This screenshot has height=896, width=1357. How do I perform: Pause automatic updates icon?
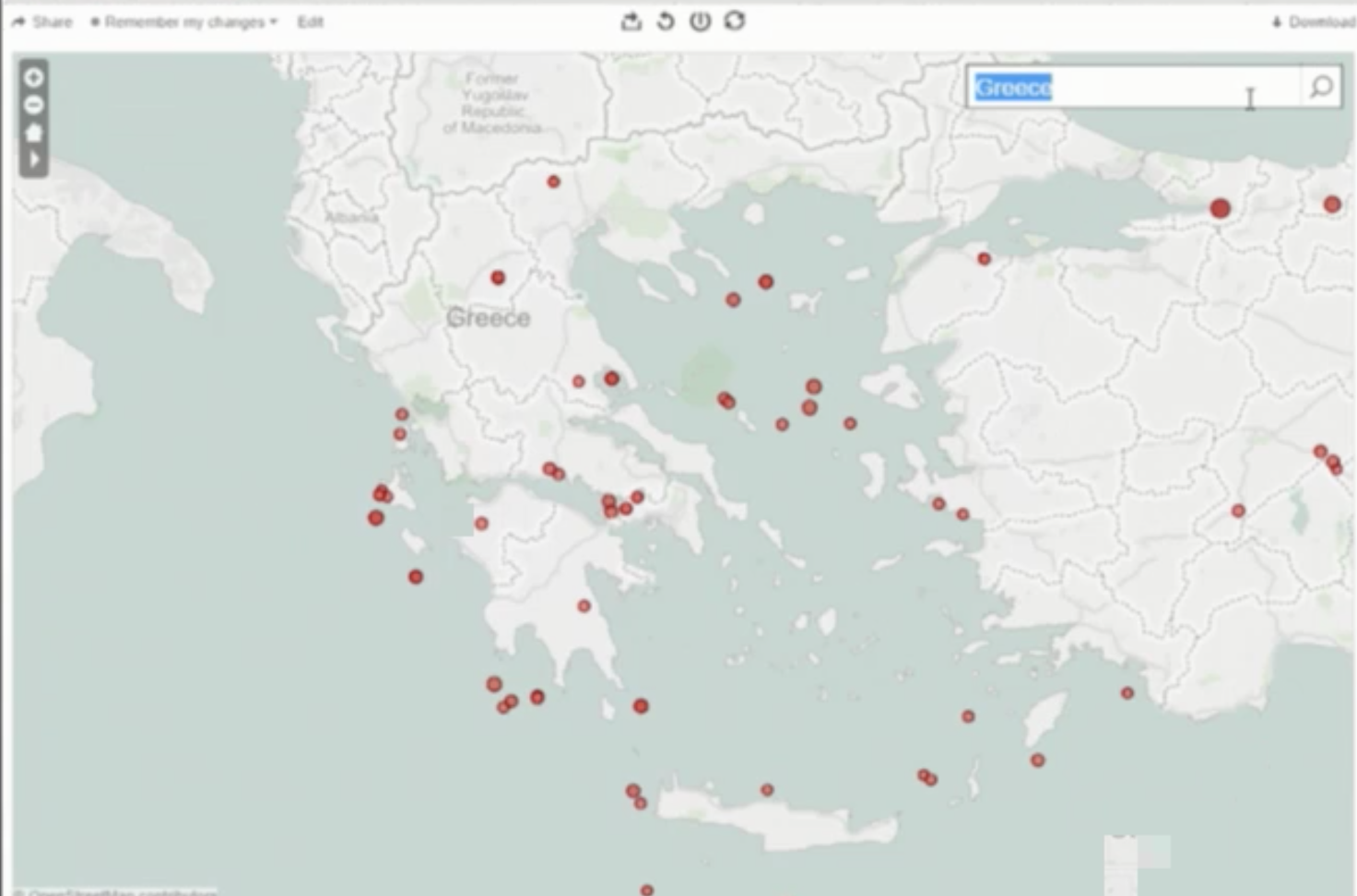click(x=700, y=21)
